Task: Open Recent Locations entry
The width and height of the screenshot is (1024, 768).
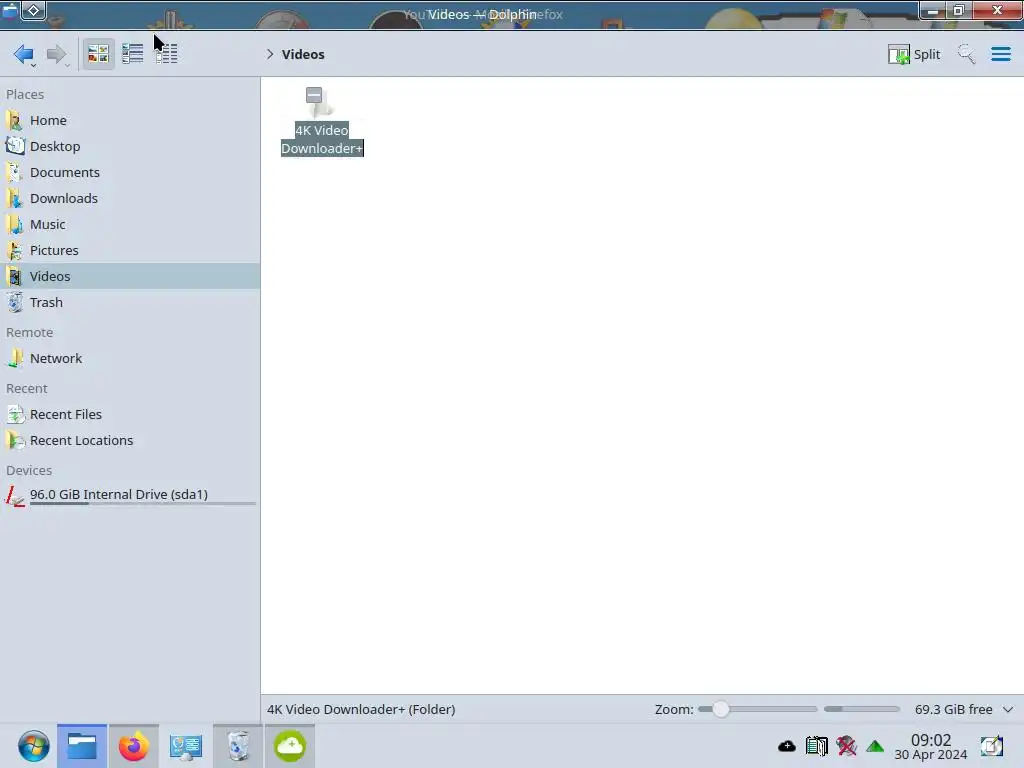Action: (x=130, y=441)
